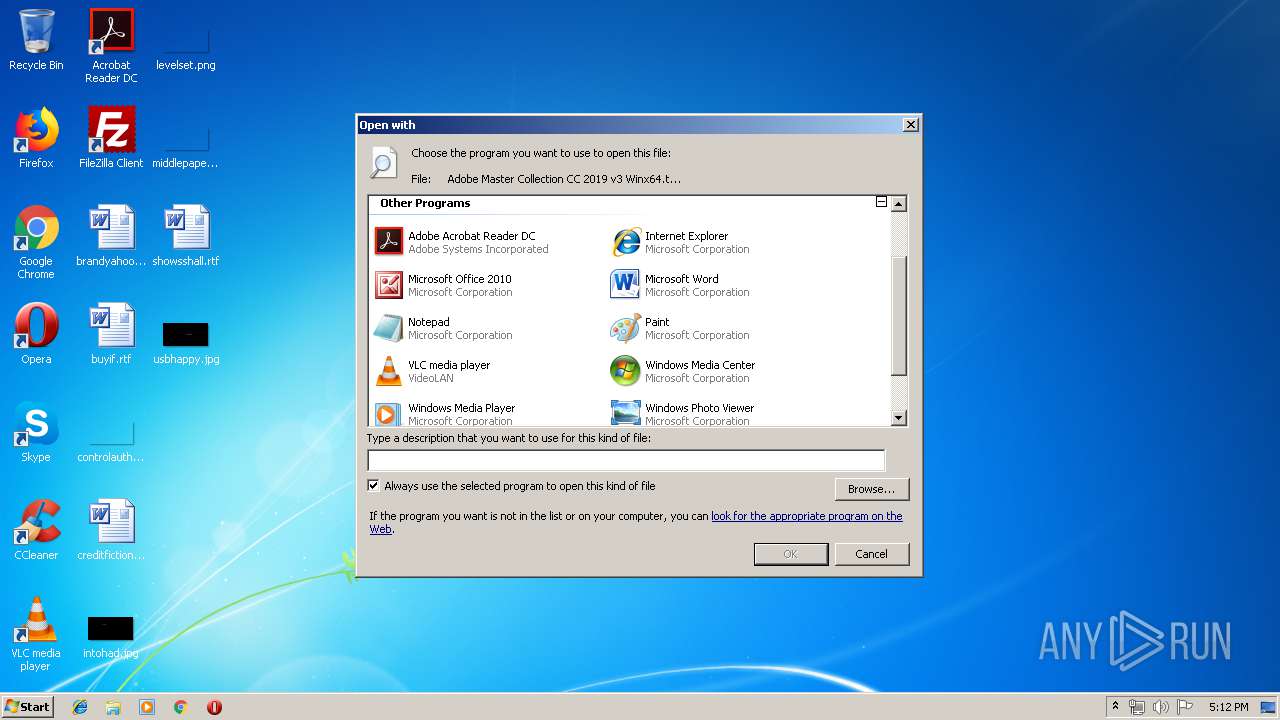Choose Windows Media Center program
Viewport: 1280px width, 720px height.
point(683,371)
